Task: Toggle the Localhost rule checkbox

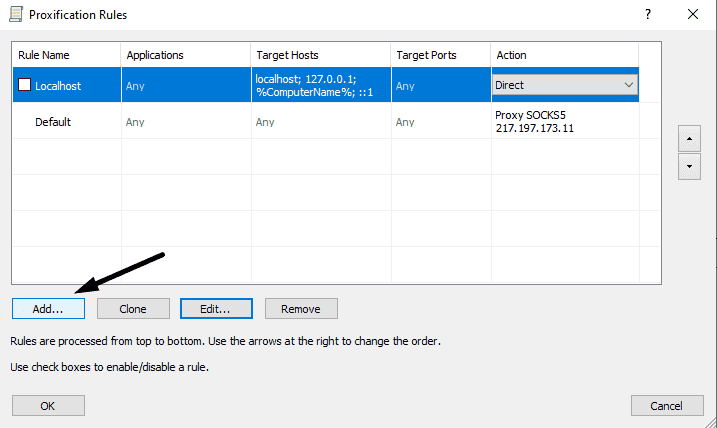Action: tap(25, 86)
